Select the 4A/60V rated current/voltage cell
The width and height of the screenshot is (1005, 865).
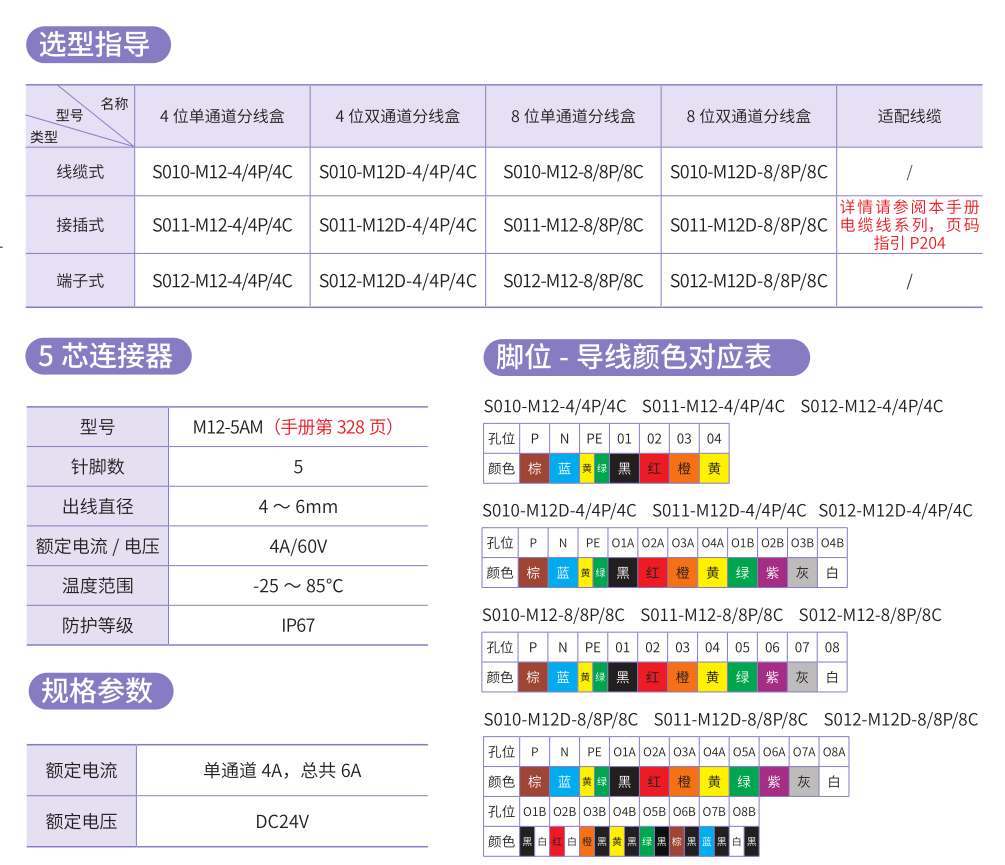(x=298, y=547)
